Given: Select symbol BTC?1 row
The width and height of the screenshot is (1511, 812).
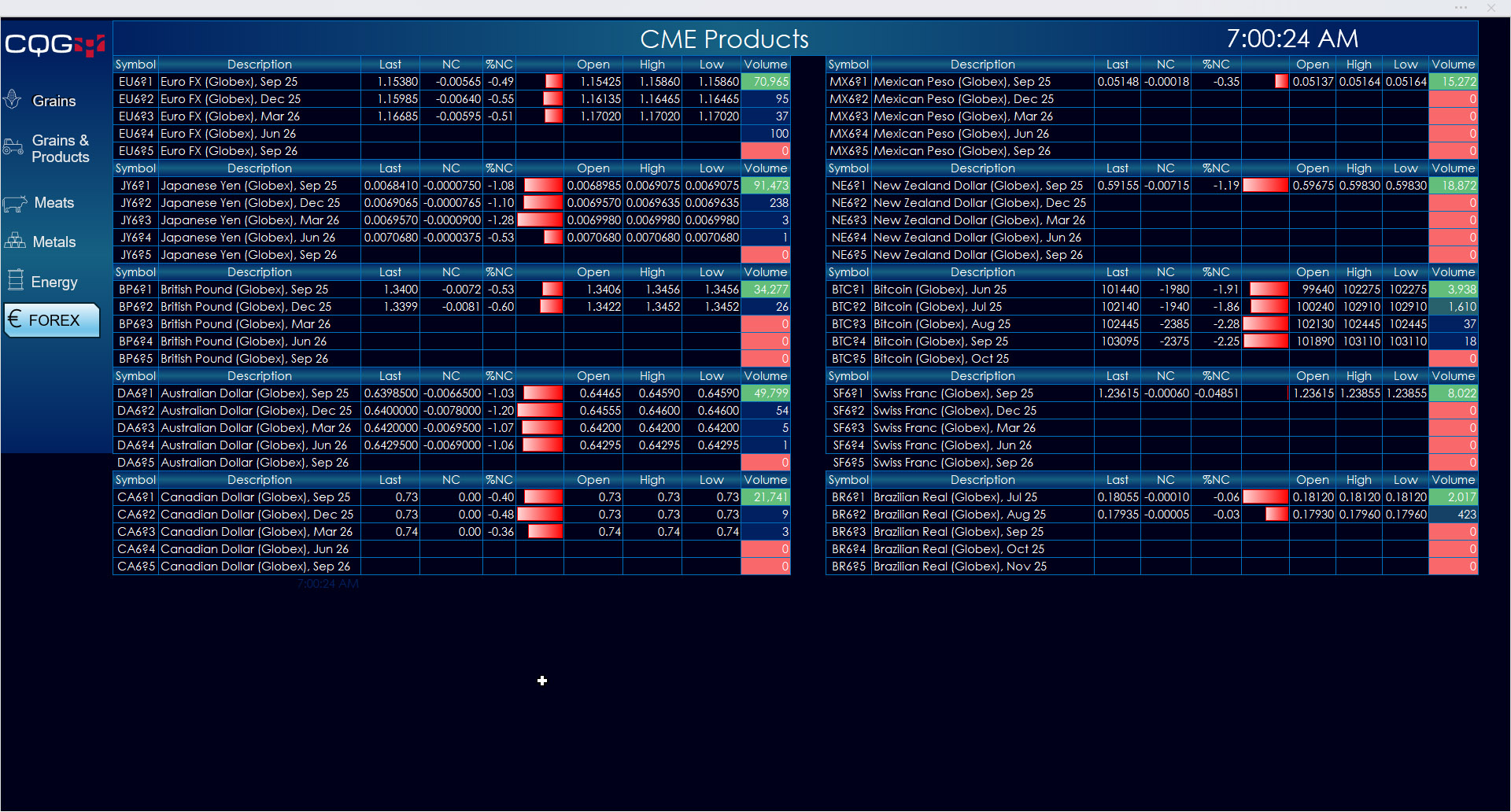Looking at the screenshot, I should click(x=848, y=290).
